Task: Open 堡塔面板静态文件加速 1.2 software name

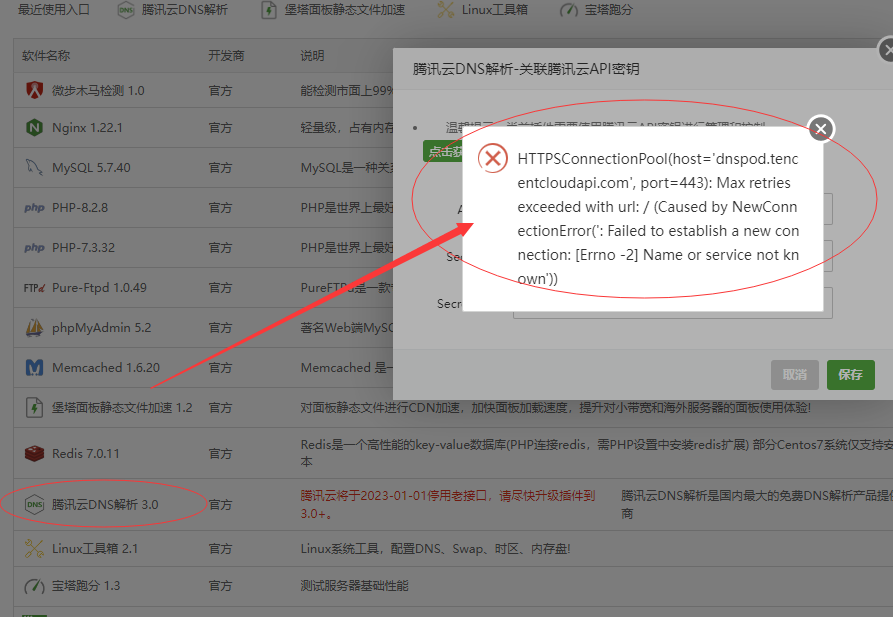Action: click(122, 407)
